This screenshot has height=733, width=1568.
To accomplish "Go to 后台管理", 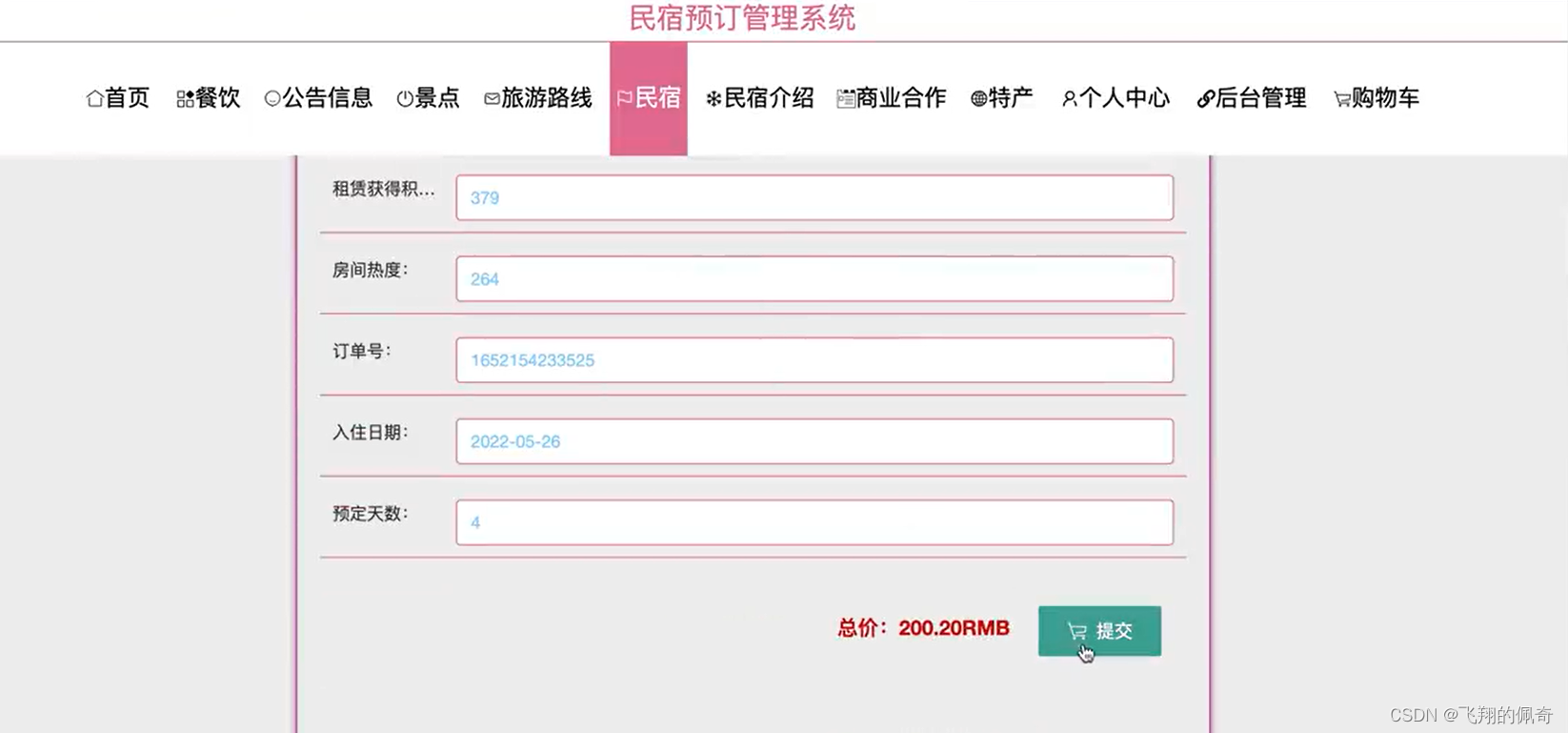I will (x=1252, y=98).
